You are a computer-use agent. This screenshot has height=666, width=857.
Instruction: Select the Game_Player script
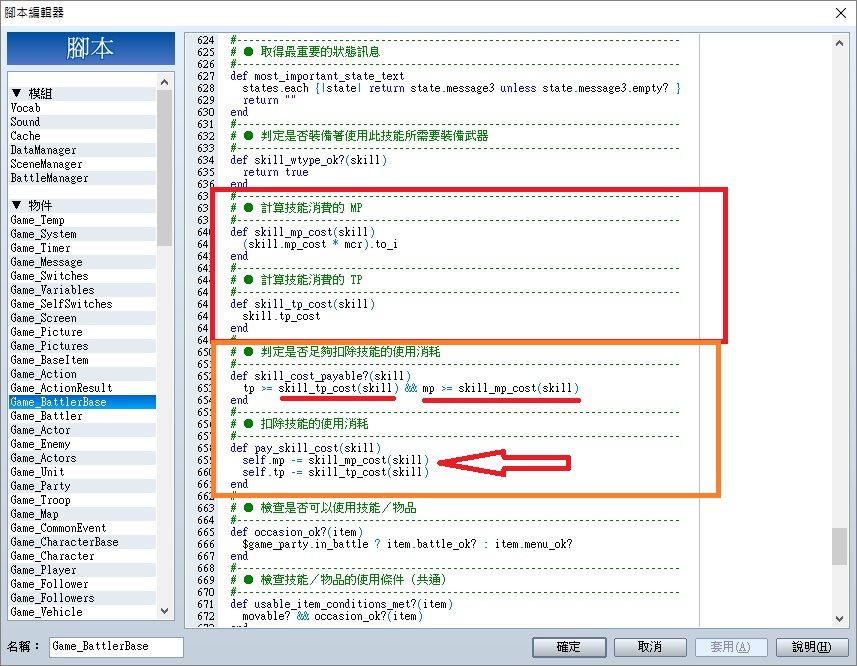(x=83, y=570)
